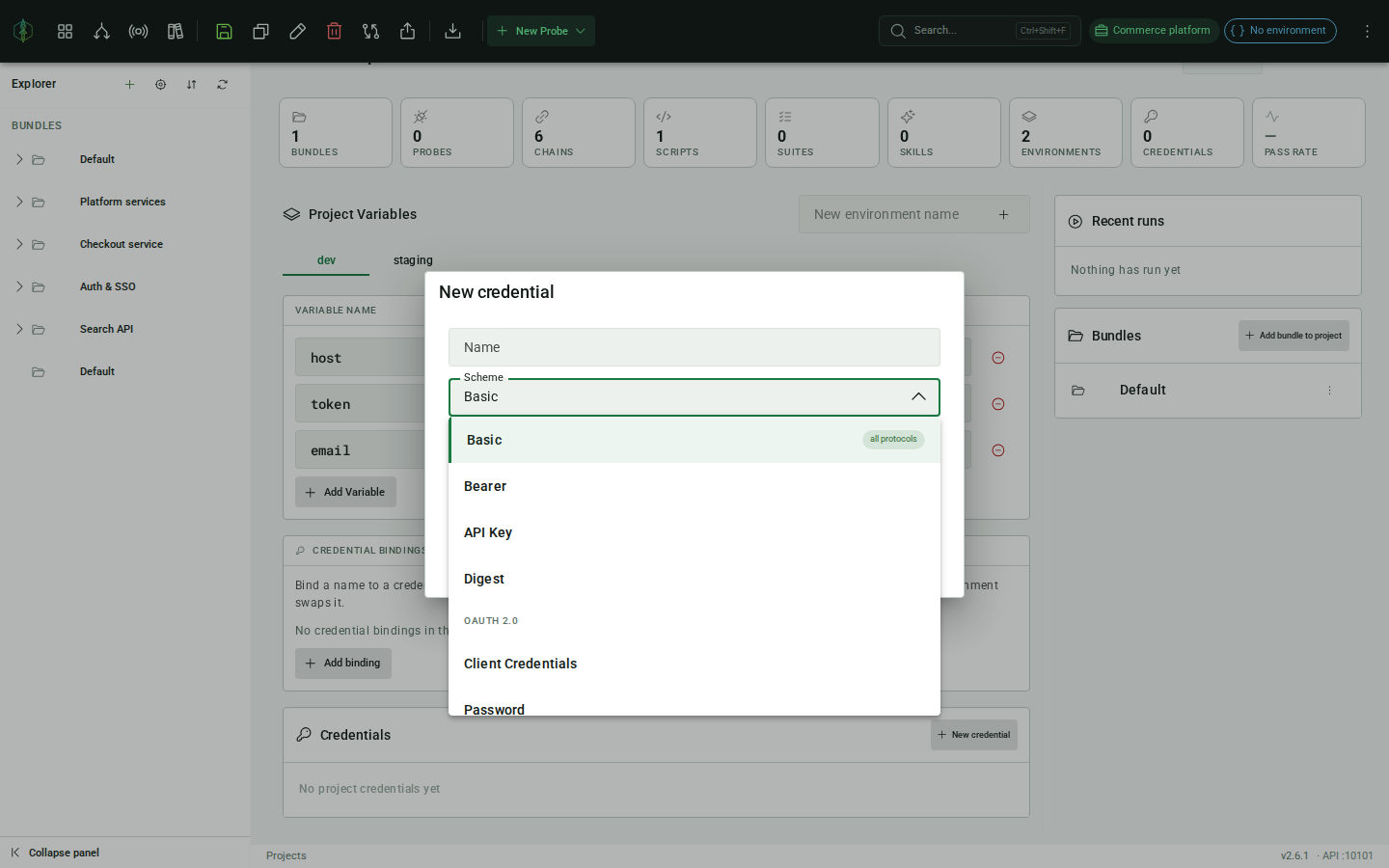This screenshot has height=868, width=1389.
Task: Open the Default bundle options dots
Action: pos(1329,391)
